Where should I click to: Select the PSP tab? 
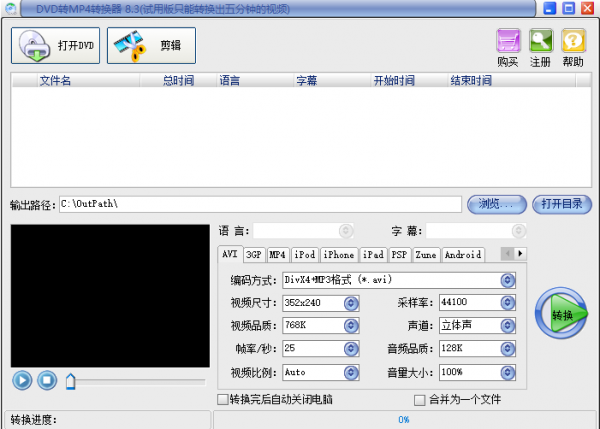[399, 255]
